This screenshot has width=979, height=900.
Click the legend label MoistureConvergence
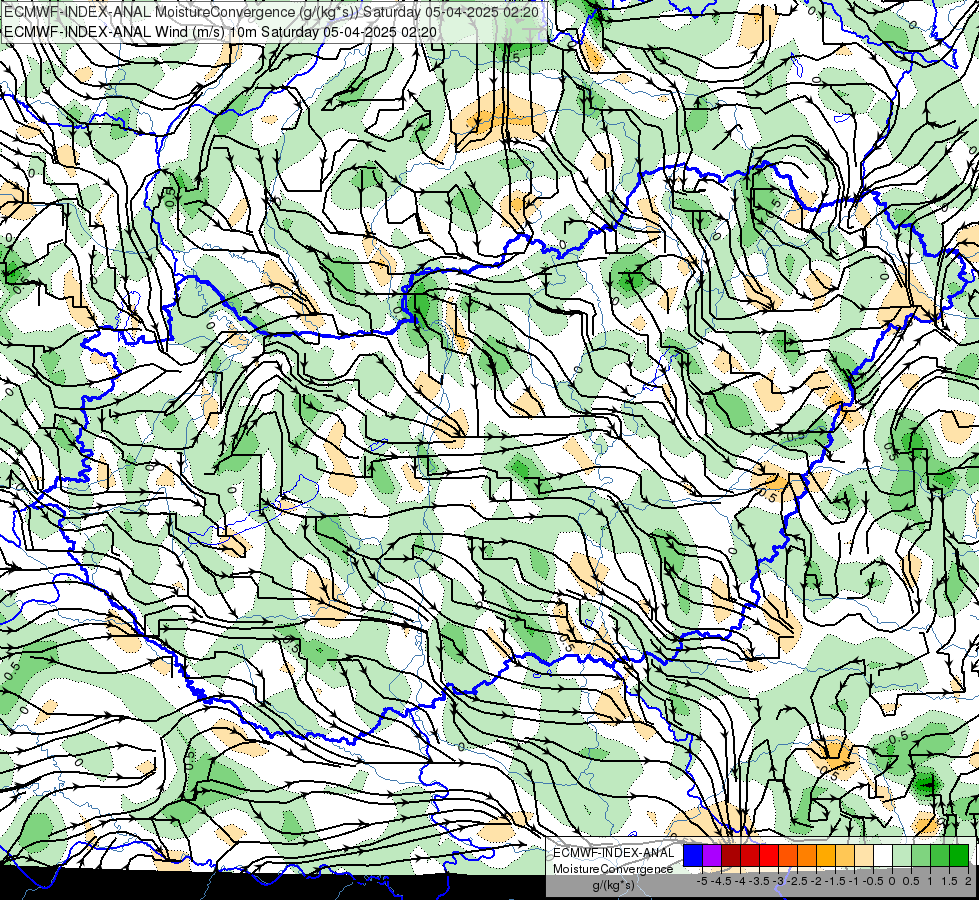click(613, 869)
